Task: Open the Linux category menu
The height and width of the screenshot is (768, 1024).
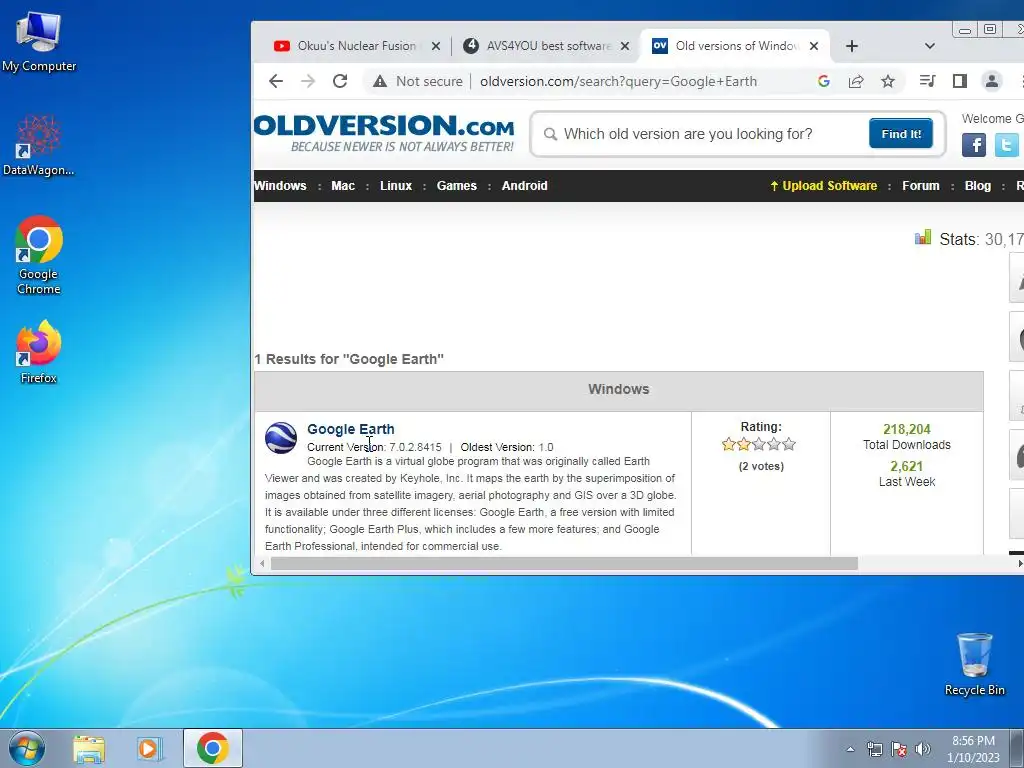Action: coord(396,185)
